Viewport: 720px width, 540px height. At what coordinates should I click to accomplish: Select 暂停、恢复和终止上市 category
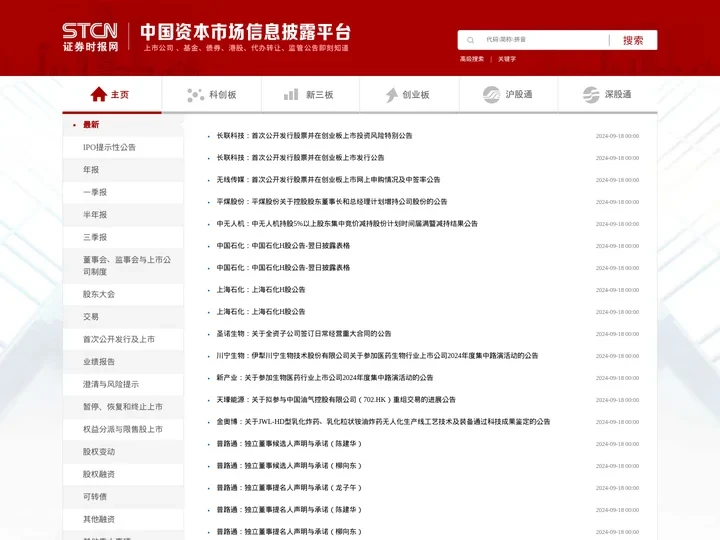pyautogui.click(x=123, y=407)
